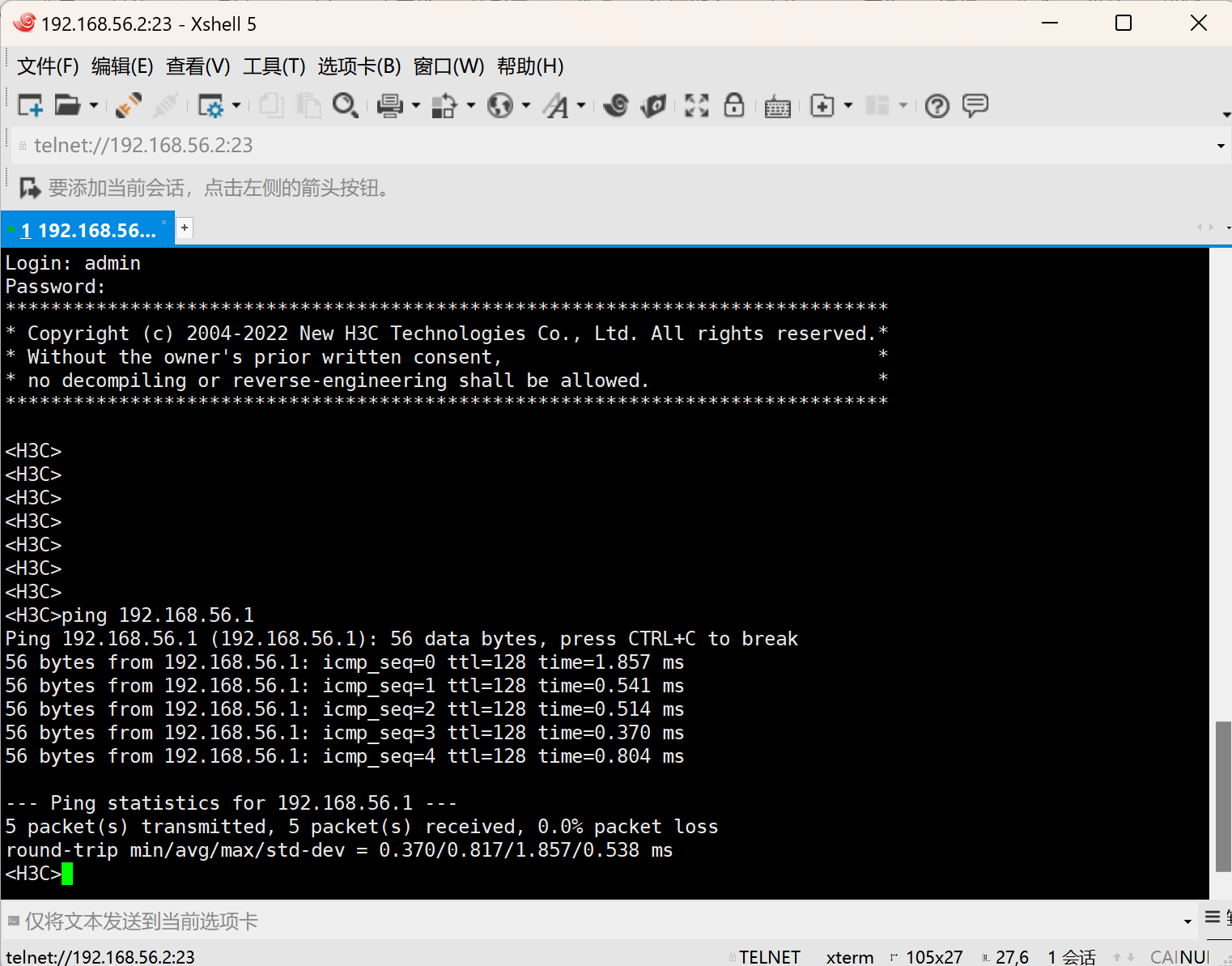Open the address bar history dropdown
Screen dimensions: 1232x966
pos(1221,146)
